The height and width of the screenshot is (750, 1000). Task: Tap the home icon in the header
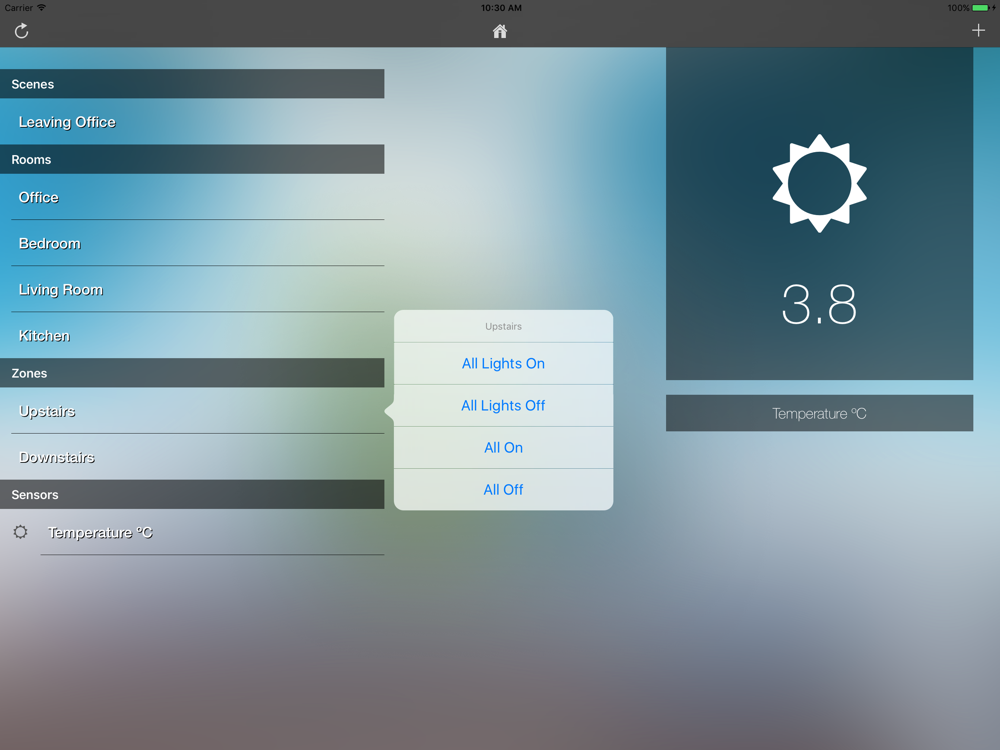click(x=500, y=31)
